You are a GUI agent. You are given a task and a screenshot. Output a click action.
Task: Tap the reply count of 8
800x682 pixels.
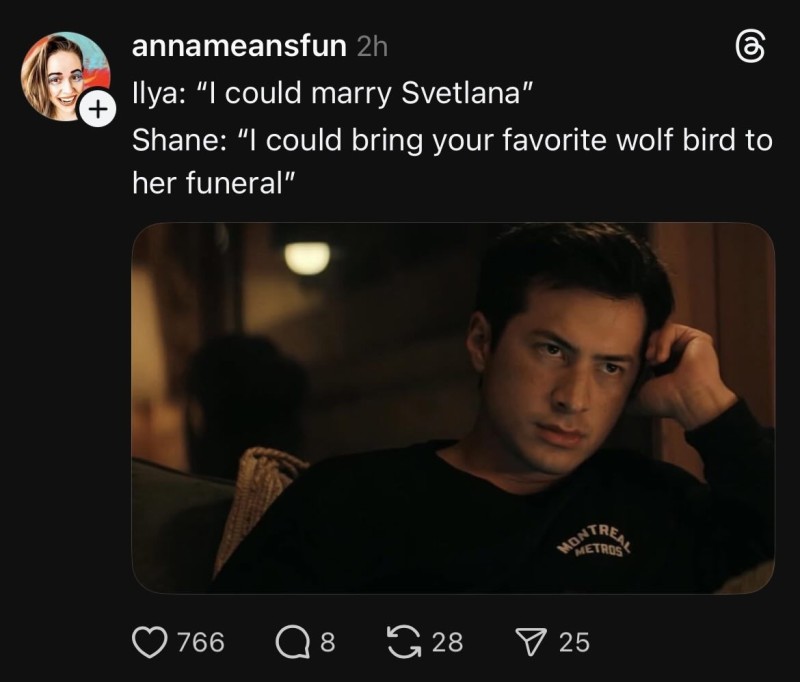point(326,641)
